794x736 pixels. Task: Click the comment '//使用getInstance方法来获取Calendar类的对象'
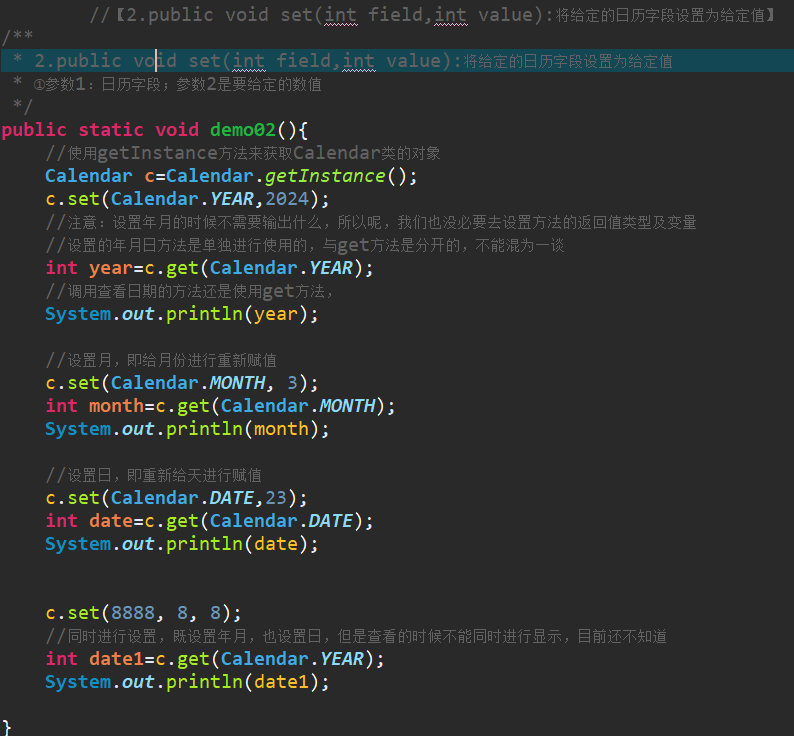pos(243,153)
